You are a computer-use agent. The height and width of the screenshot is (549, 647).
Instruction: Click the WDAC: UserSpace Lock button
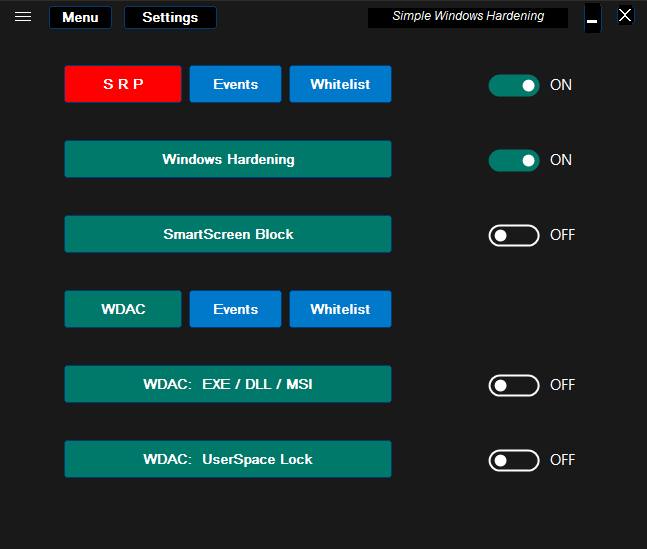tap(228, 459)
